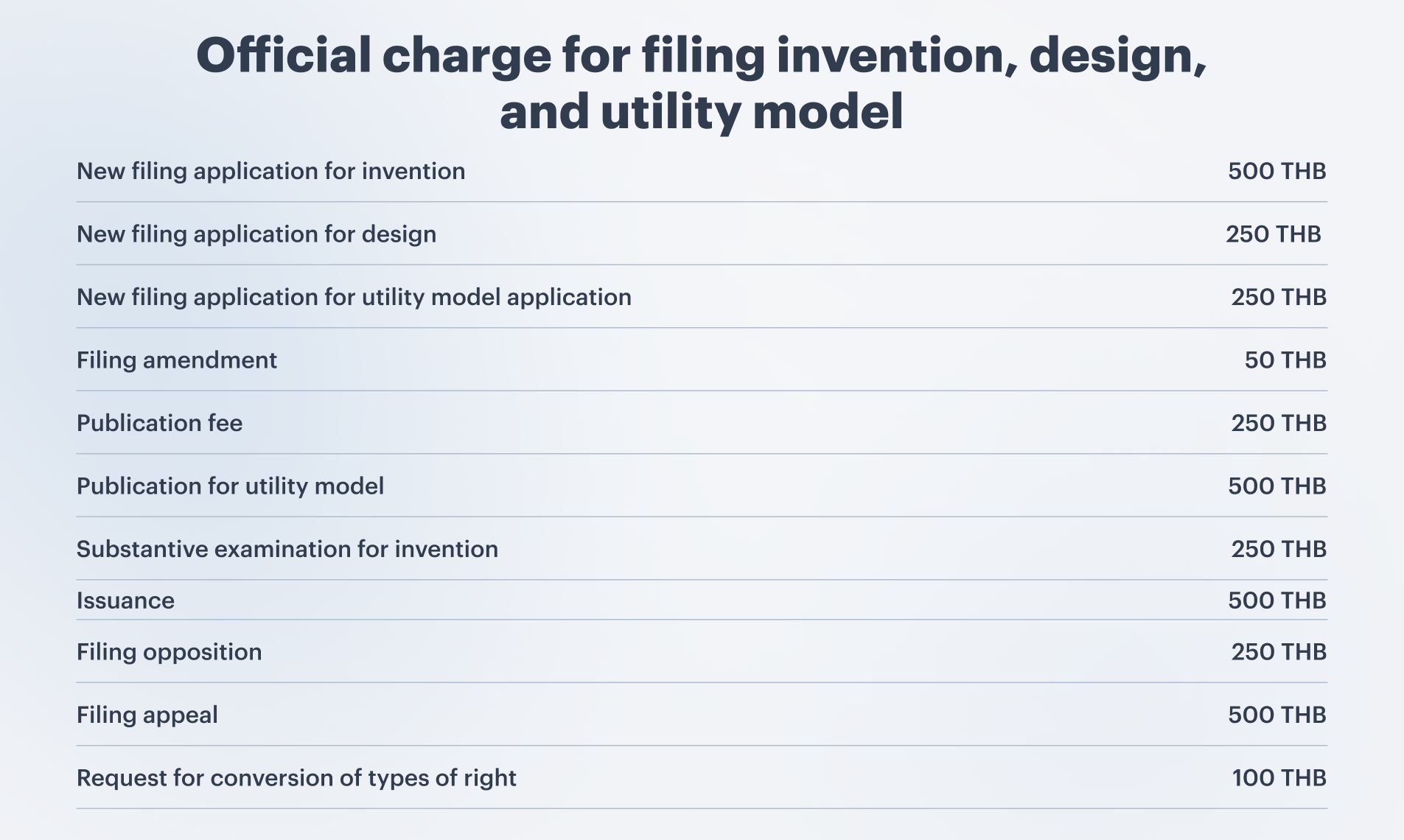Click the "Filing opposition" label
Viewport: 1404px width, 840px height.
click(x=169, y=652)
